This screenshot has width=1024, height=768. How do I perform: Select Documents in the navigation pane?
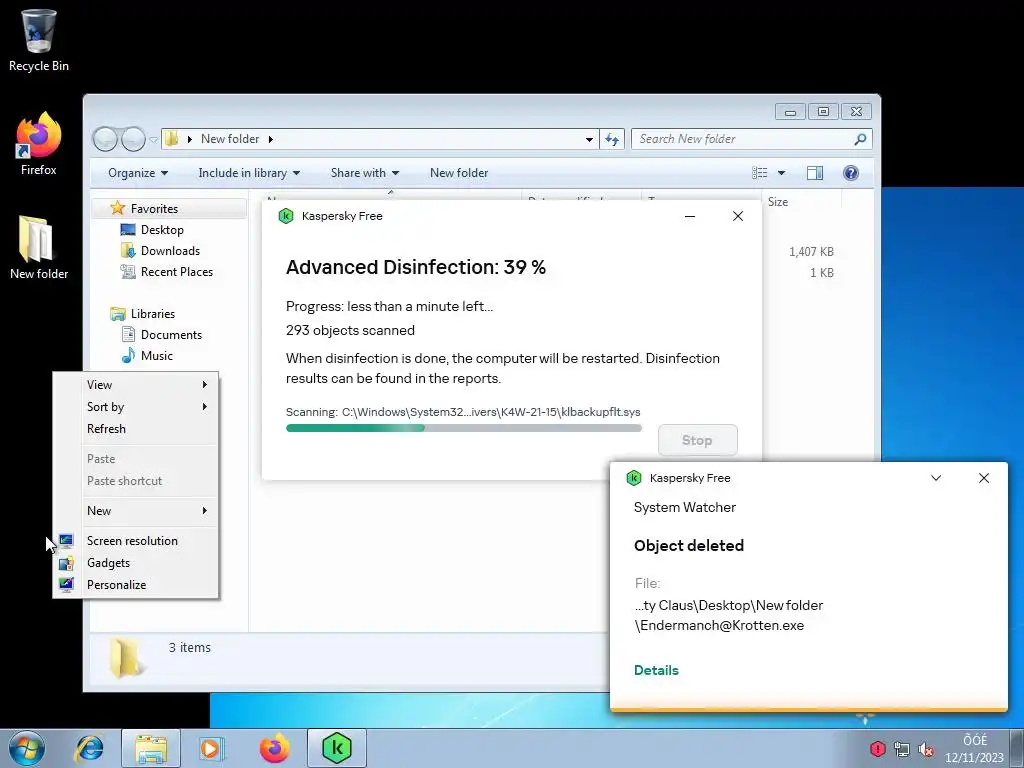(x=171, y=334)
